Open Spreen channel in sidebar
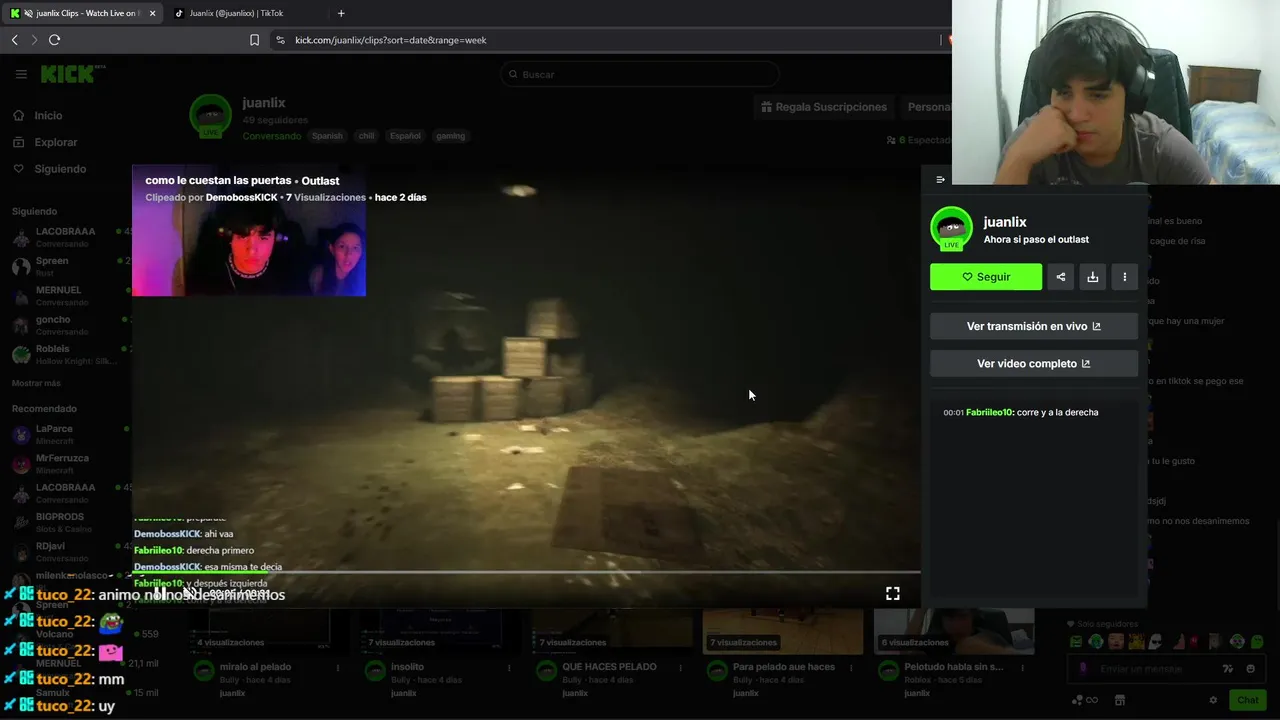Screen dimensions: 1280x720 coord(66,266)
